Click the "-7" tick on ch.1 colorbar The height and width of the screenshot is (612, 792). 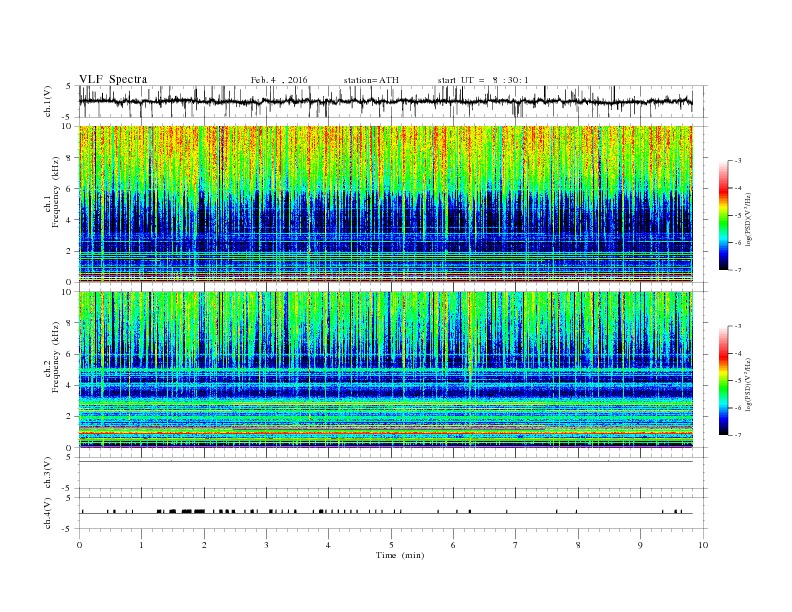(x=738, y=270)
